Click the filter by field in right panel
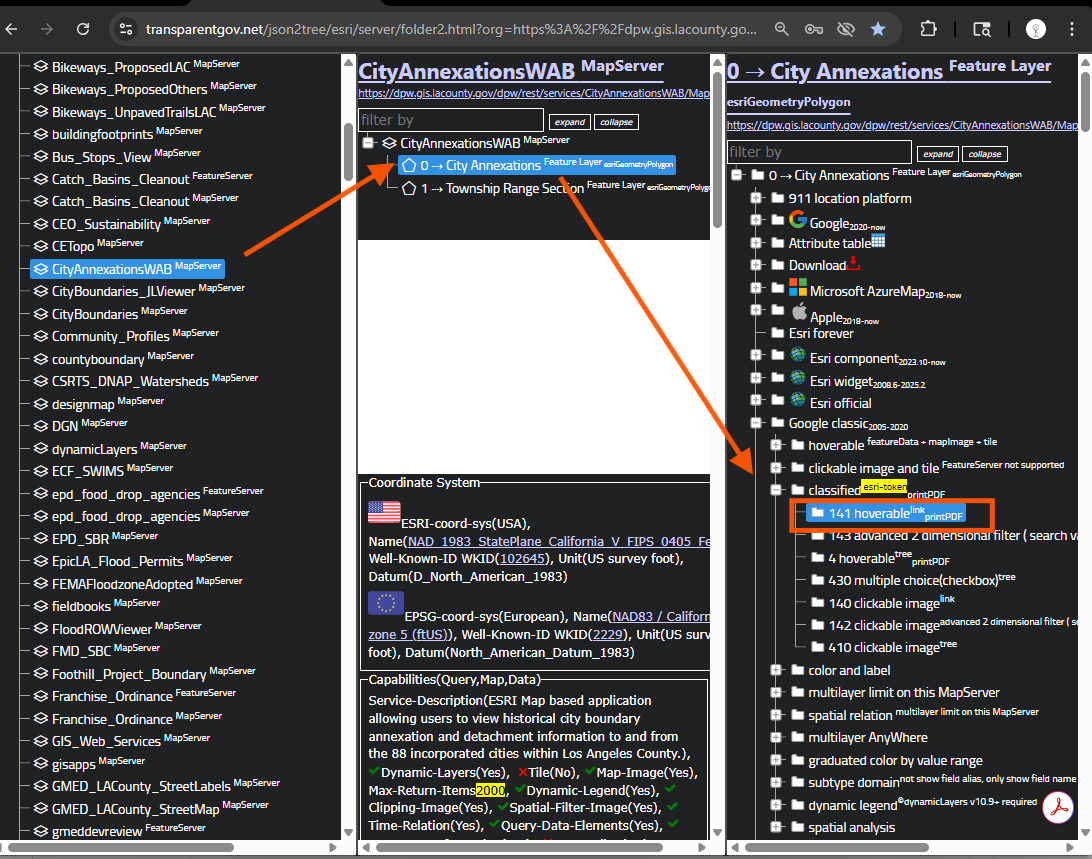1092x859 pixels. tap(819, 152)
